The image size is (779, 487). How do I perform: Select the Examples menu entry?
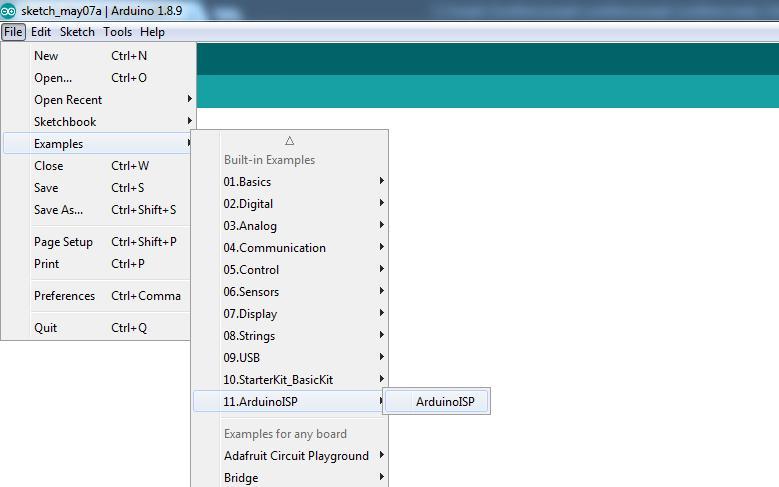coord(97,144)
